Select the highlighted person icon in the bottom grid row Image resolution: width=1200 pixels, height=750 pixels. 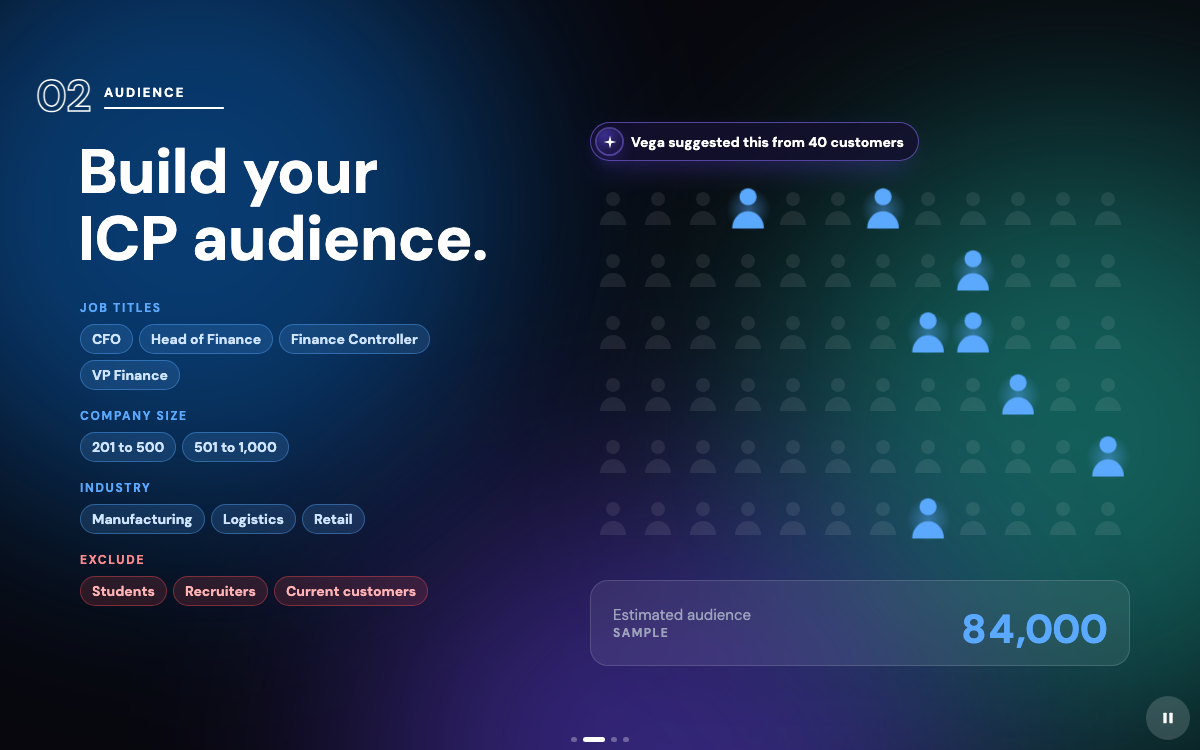click(928, 519)
